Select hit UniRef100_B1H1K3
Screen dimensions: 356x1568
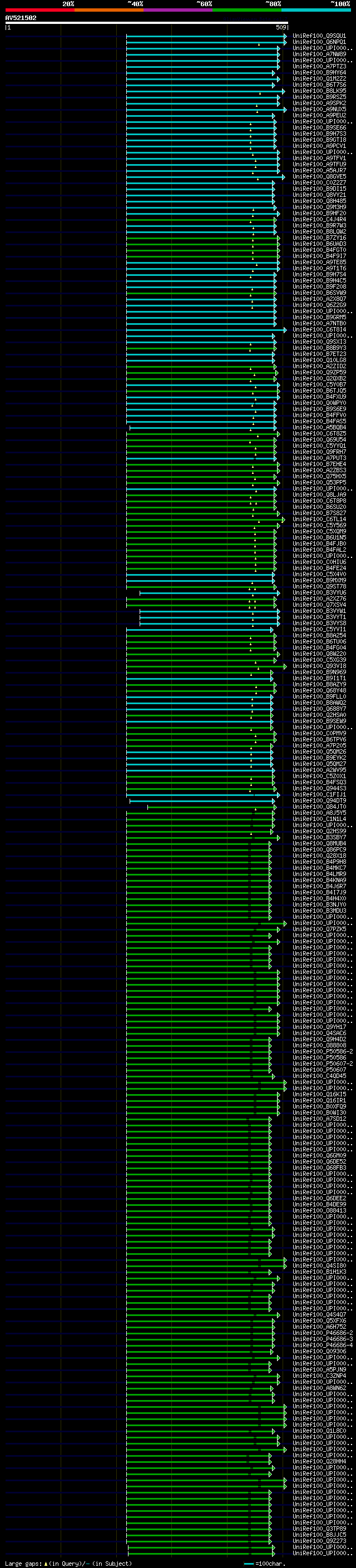(319, 1272)
